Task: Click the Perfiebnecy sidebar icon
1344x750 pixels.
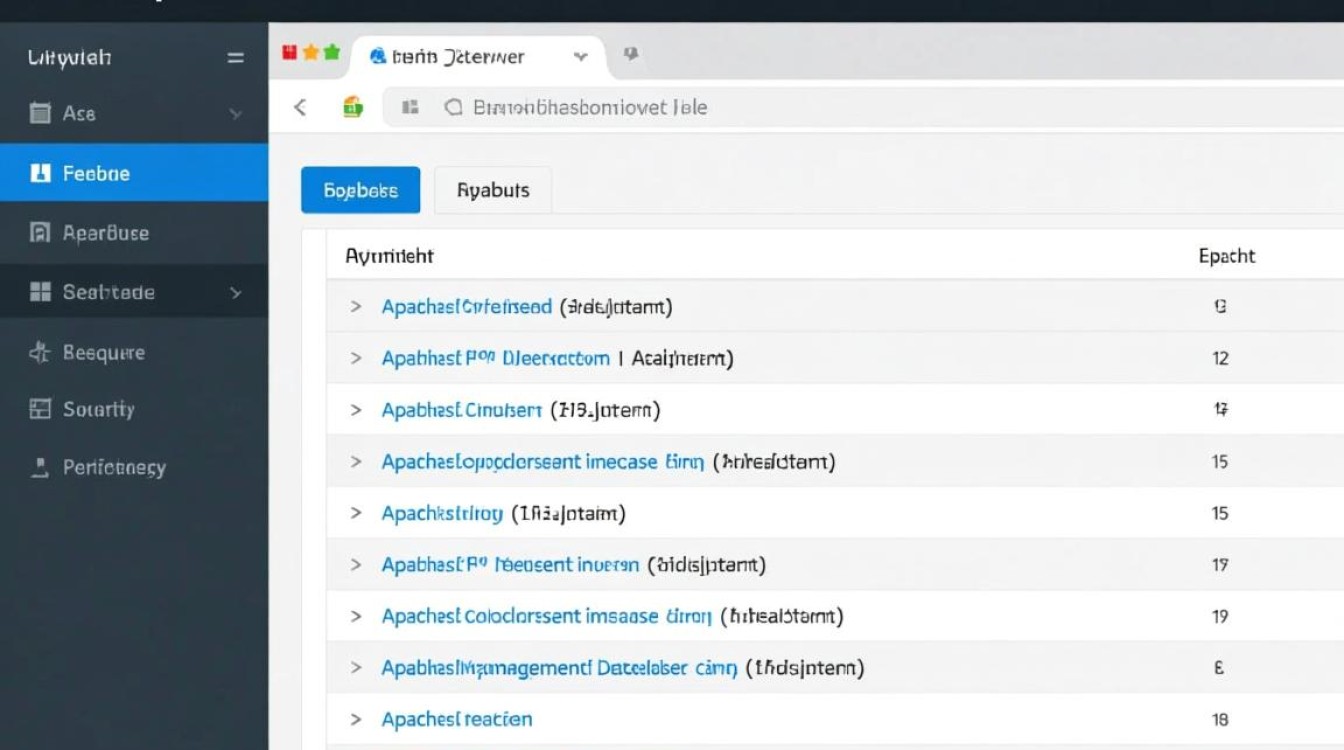Action: pos(40,466)
